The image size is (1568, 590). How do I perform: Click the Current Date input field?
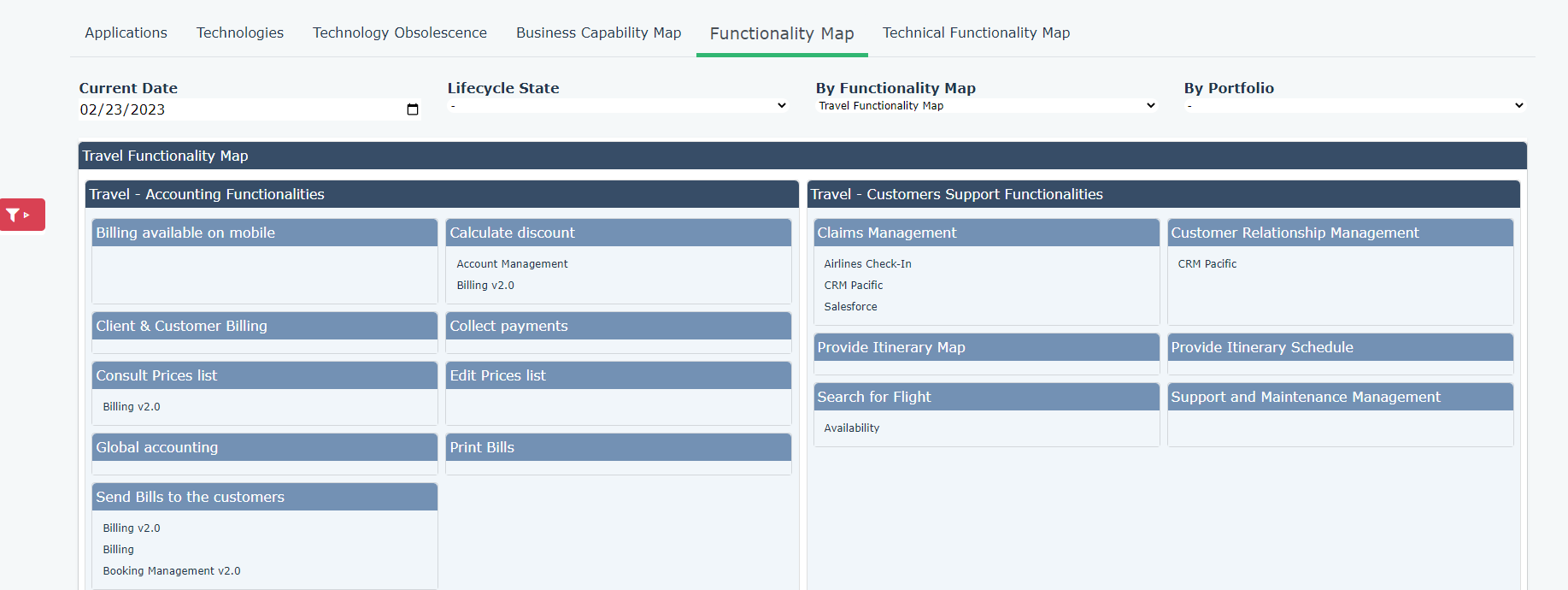click(239, 109)
